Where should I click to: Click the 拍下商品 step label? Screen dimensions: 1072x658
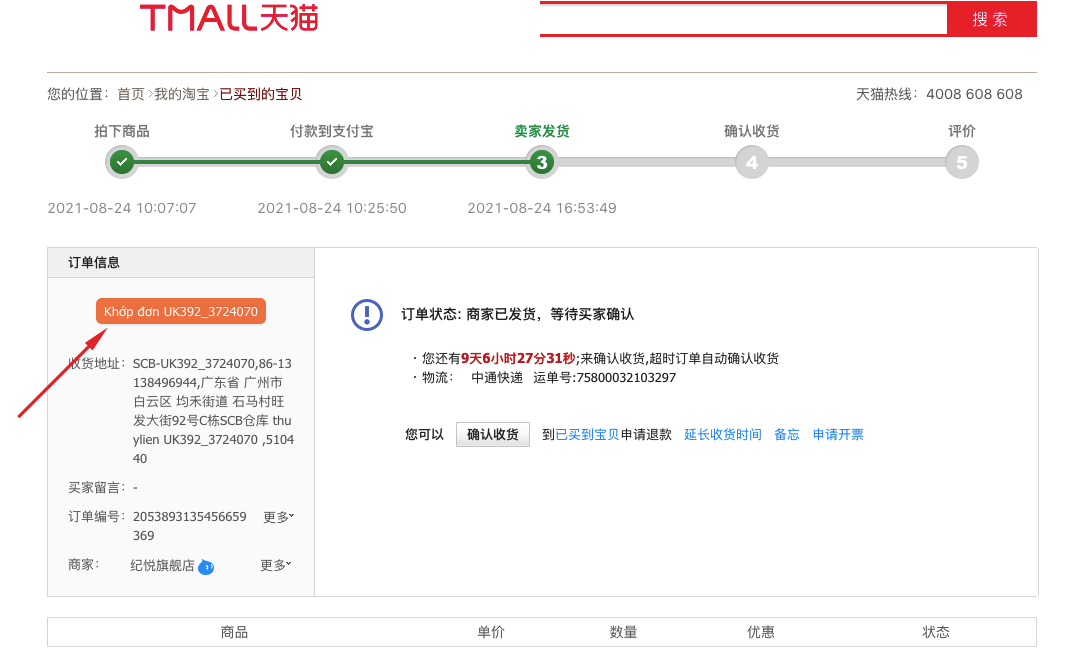122,131
